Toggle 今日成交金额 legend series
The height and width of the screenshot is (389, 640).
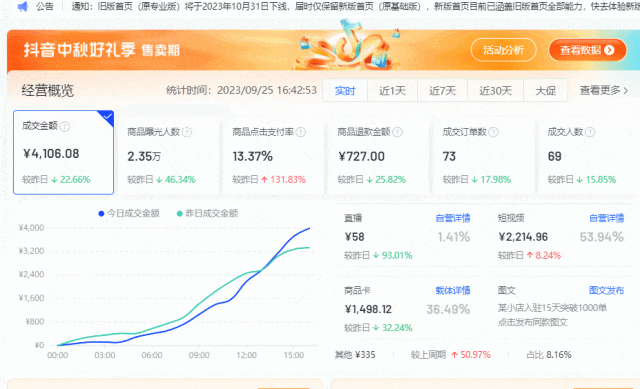pos(129,213)
